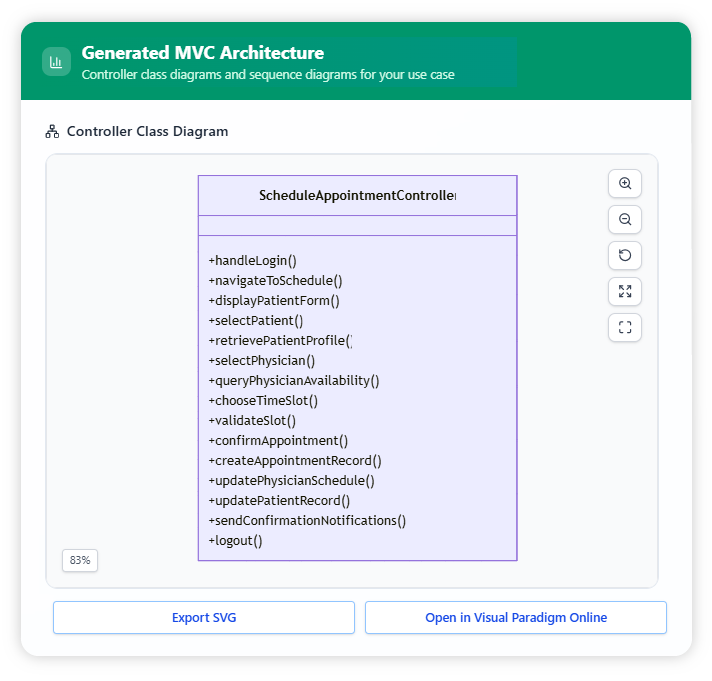Screen dimensions: 712x681
Task: Select the ScheduleAppointmentController class title
Action: [x=357, y=196]
